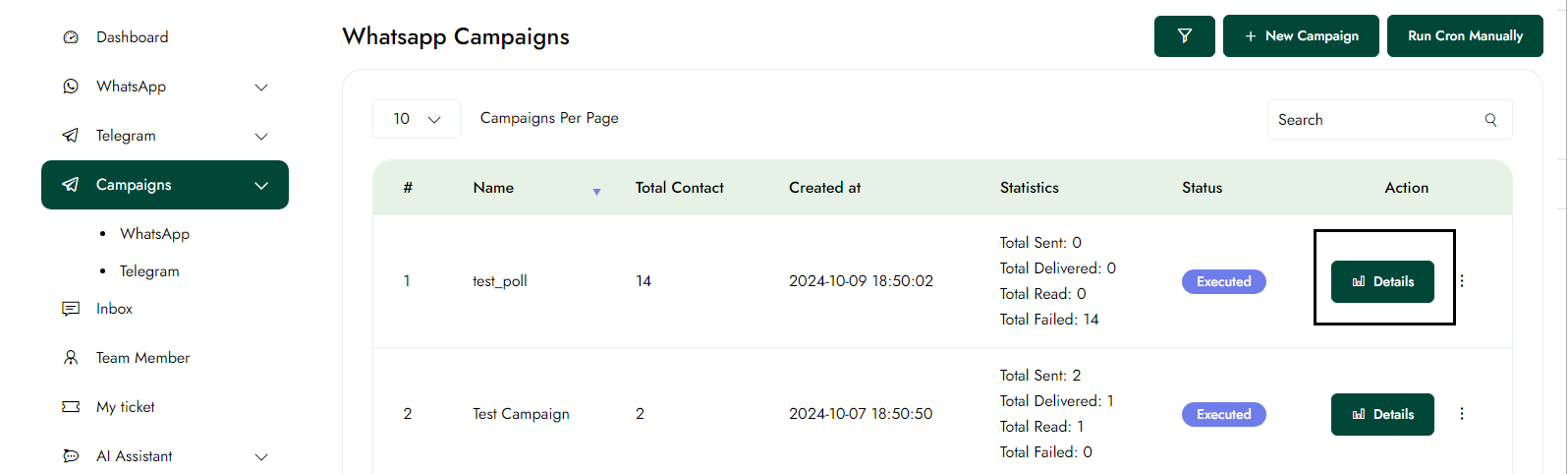Select WhatsApp under Campaigns submenu
1568x474 pixels.
pyautogui.click(x=154, y=234)
